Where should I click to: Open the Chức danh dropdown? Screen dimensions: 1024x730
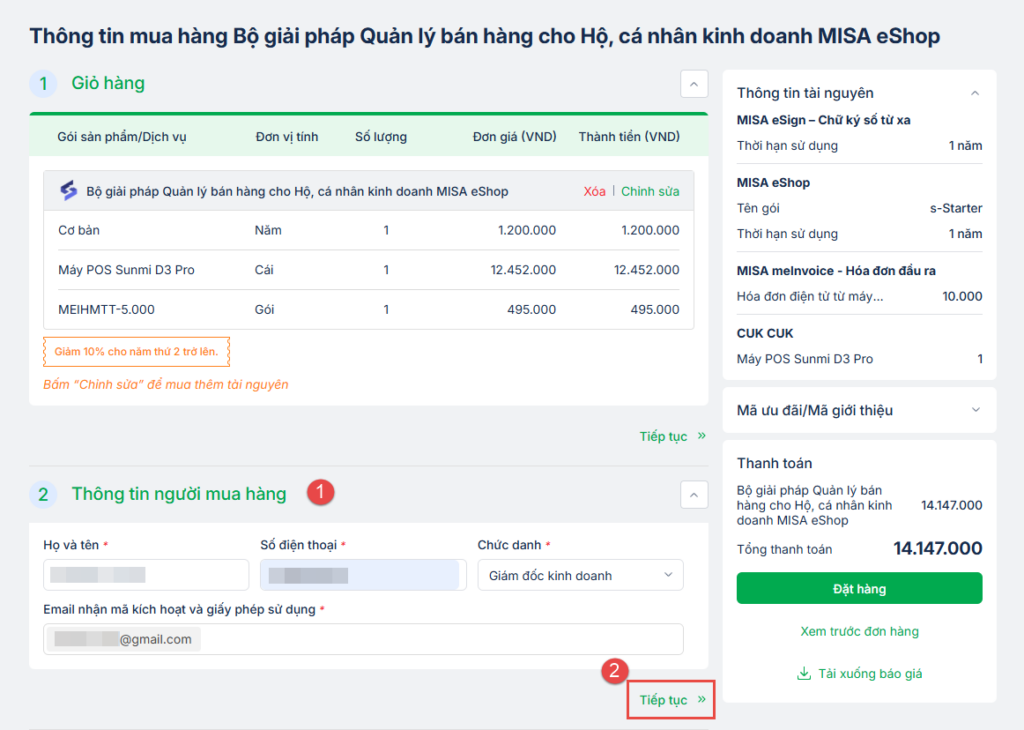click(580, 575)
